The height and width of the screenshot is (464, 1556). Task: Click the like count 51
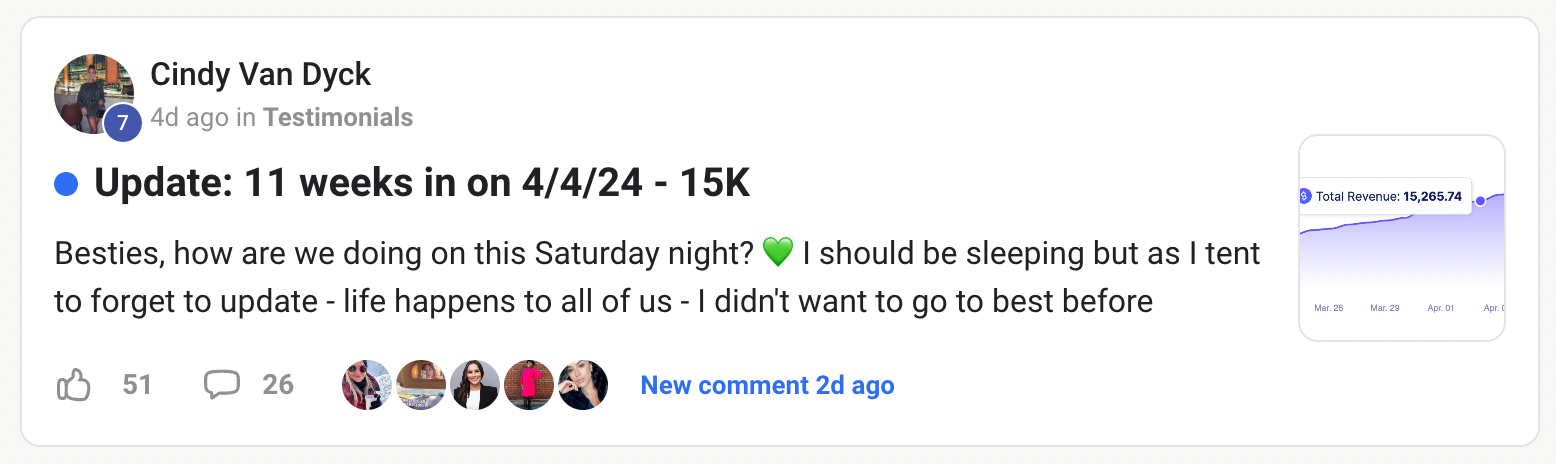tap(137, 385)
